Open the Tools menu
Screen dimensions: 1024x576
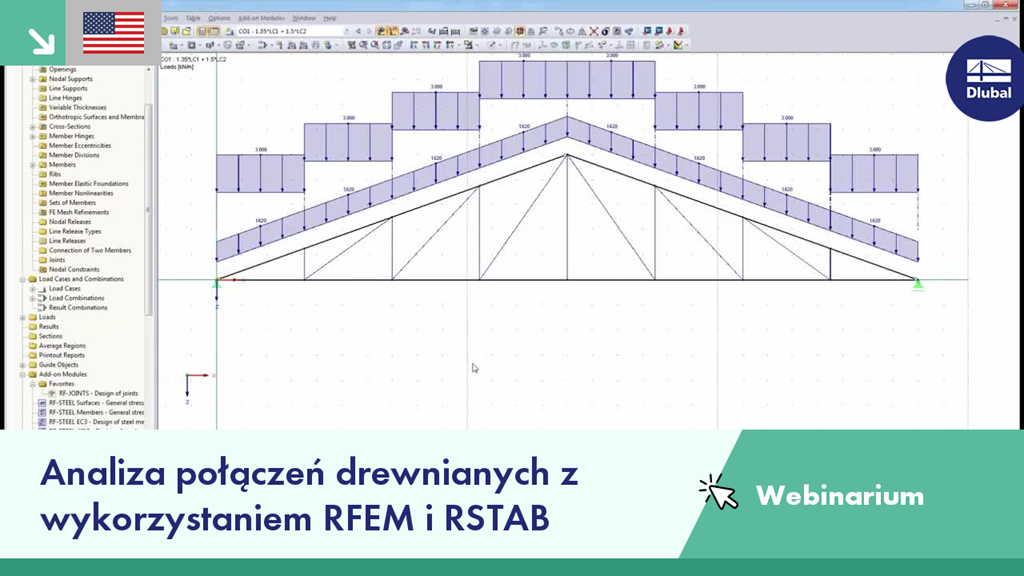(x=170, y=18)
